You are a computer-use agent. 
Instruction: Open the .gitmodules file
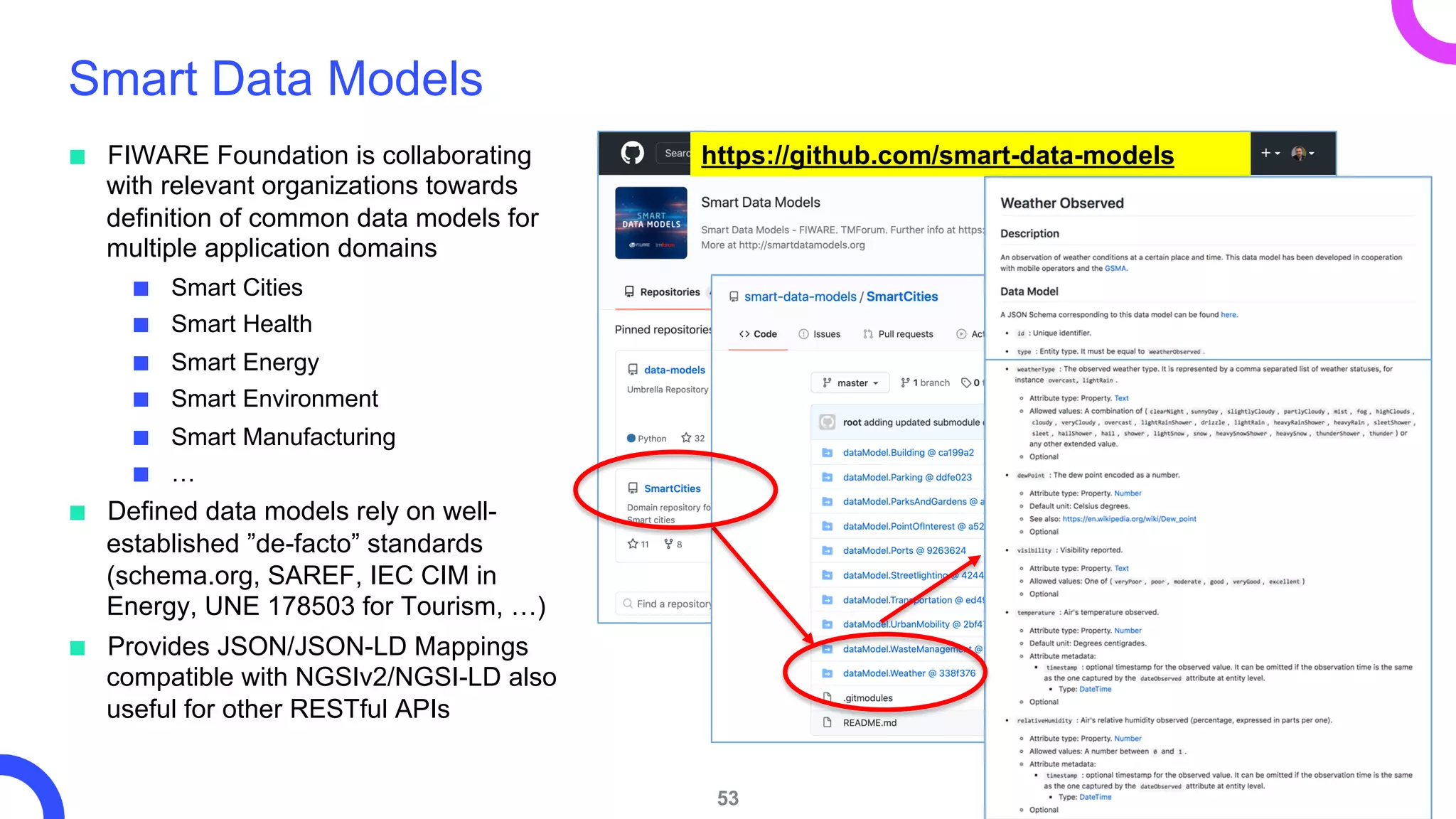tap(867, 699)
